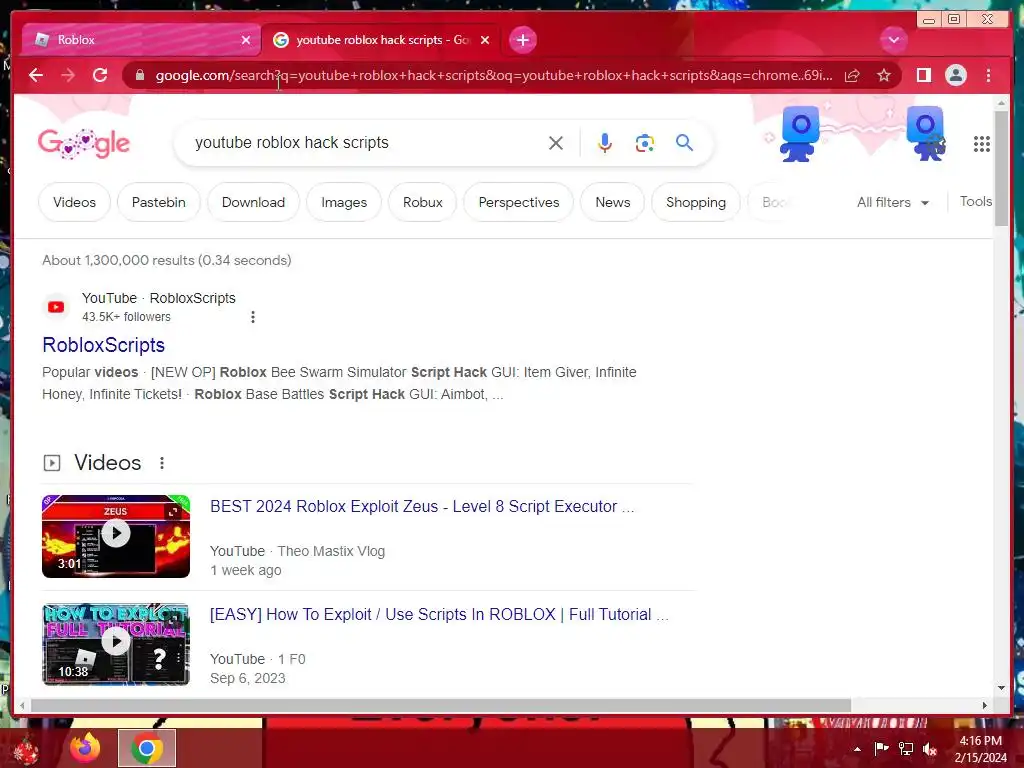Click the horizontal scrollbar right arrow

(x=985, y=705)
